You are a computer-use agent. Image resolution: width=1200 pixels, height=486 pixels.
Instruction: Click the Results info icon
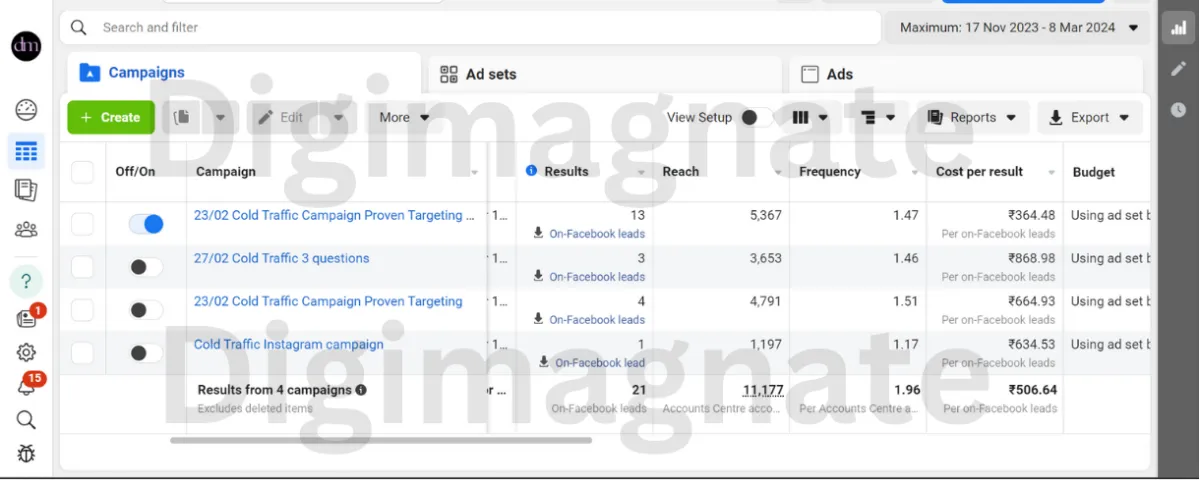pos(531,171)
